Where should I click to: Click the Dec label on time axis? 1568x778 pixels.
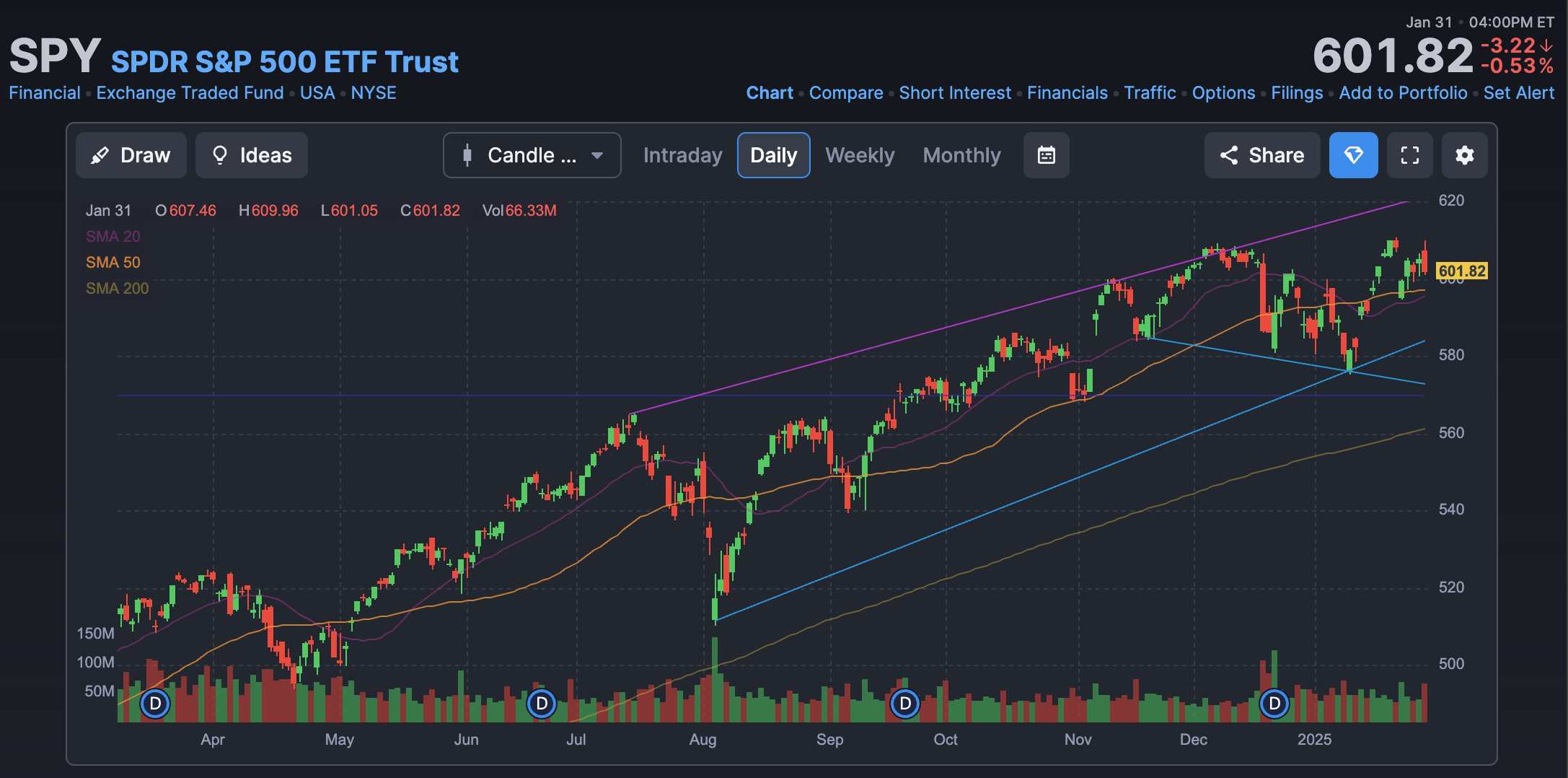coord(1194,740)
